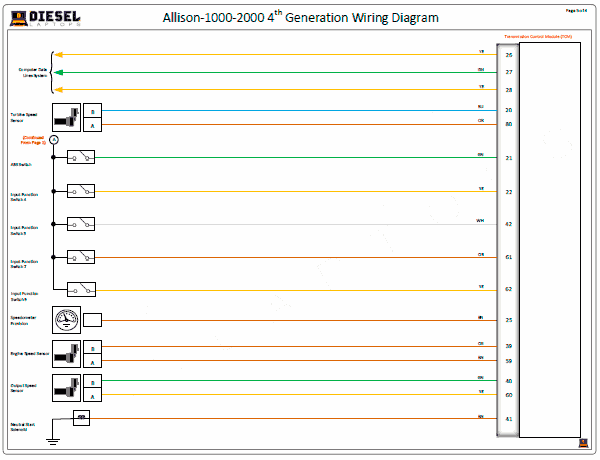Click the small laptop icon at bottom right
Screen dimensions: 600x460
(583, 443)
